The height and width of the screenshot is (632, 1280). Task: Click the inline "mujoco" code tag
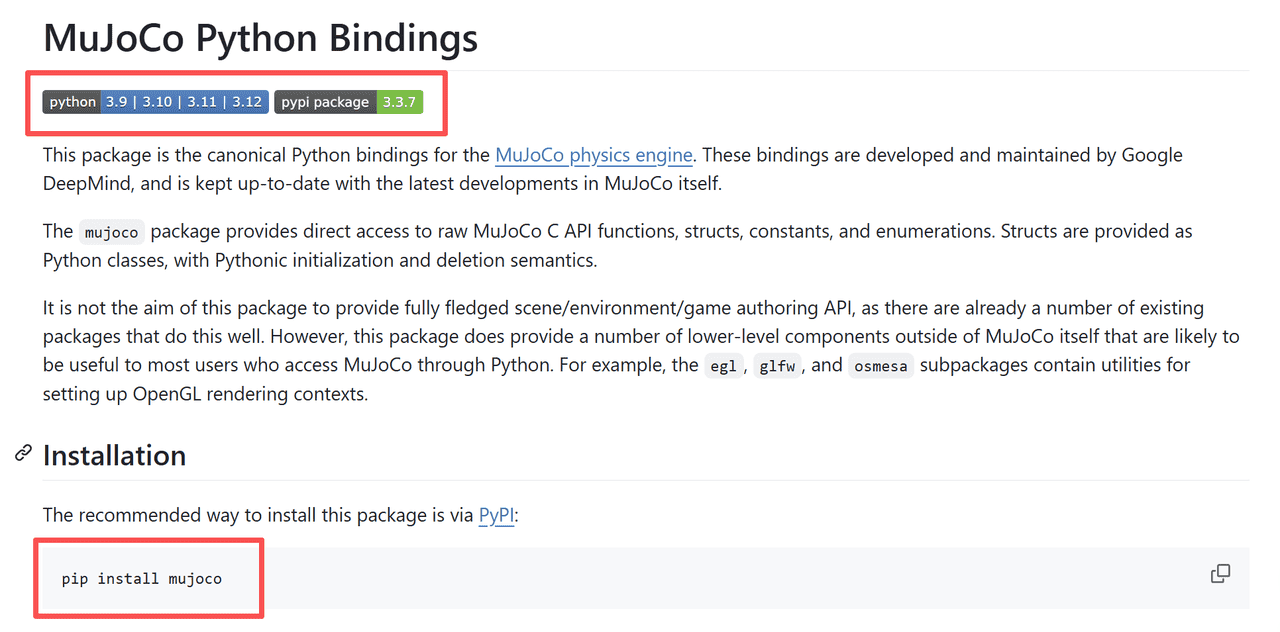pyautogui.click(x=112, y=232)
